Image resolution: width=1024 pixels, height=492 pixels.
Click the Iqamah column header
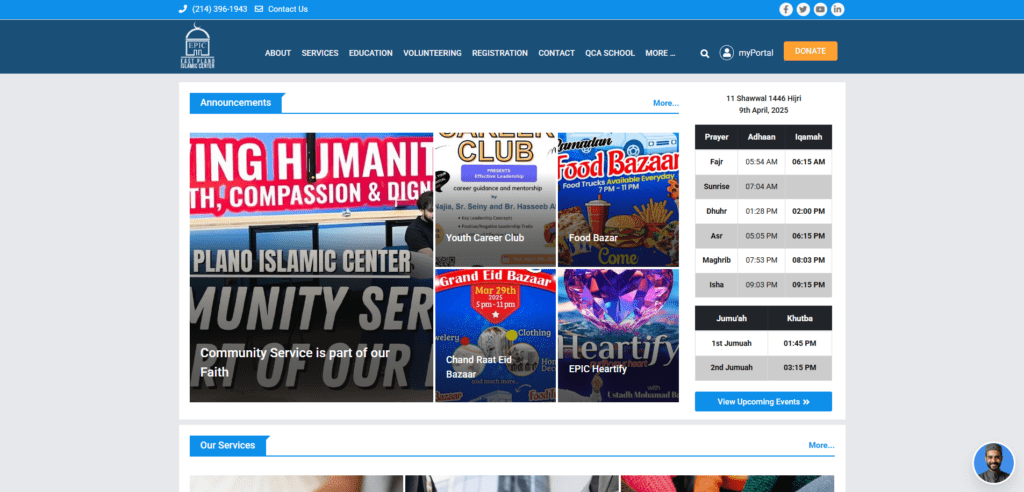tap(808, 137)
